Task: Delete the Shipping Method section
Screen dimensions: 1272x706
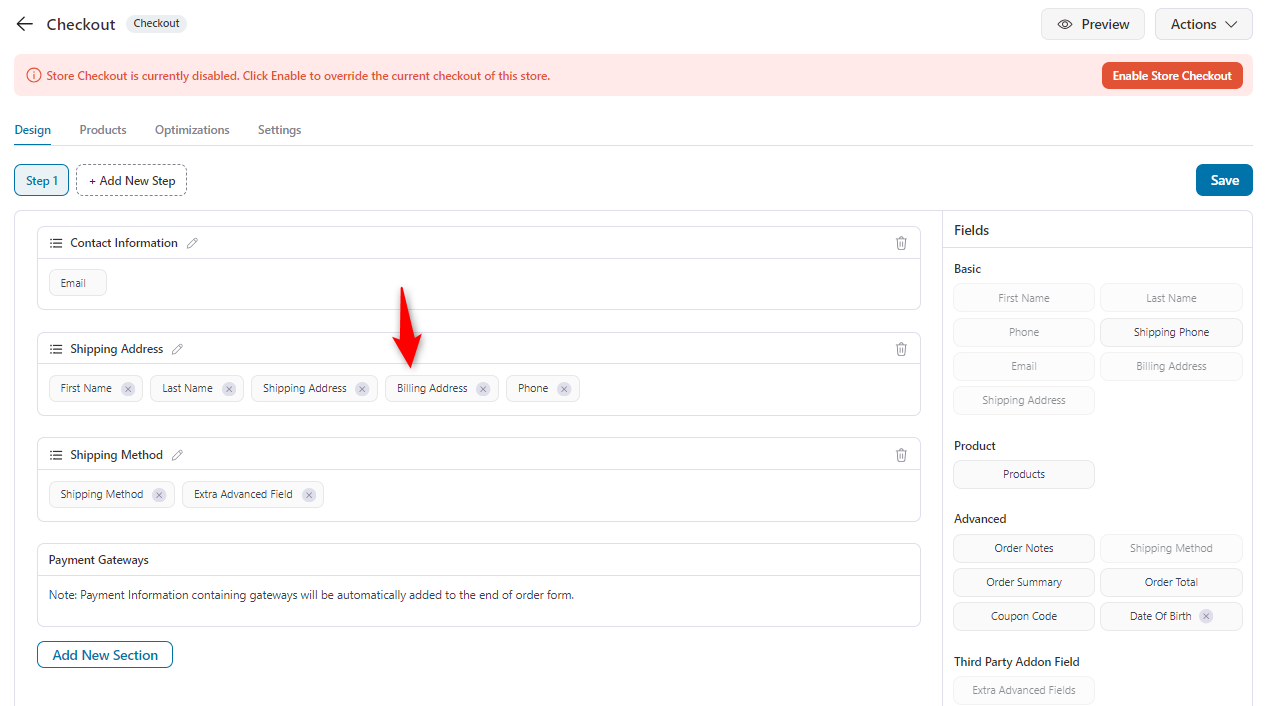Action: point(901,455)
